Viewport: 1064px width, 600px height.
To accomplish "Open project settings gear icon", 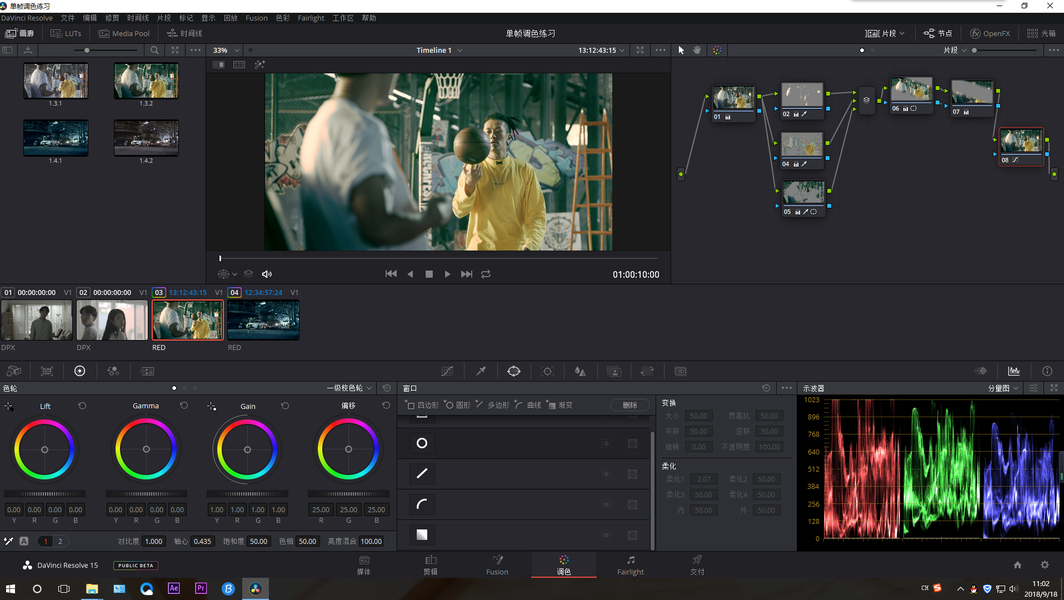I will pos(1044,565).
